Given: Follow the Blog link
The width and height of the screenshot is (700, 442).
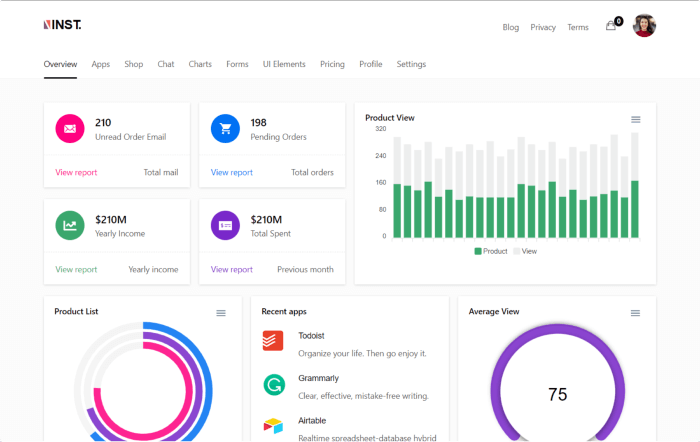Looking at the screenshot, I should tap(511, 27).
